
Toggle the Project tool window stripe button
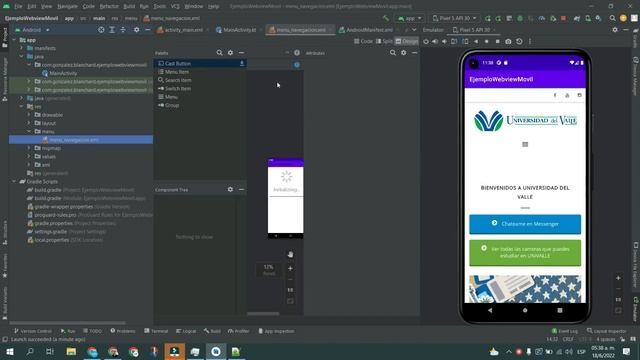[x=4, y=38]
